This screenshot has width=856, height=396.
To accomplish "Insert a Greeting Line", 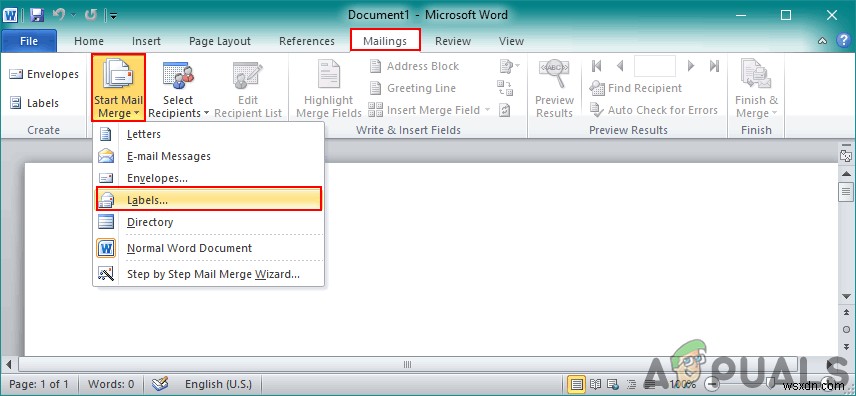I will point(412,88).
